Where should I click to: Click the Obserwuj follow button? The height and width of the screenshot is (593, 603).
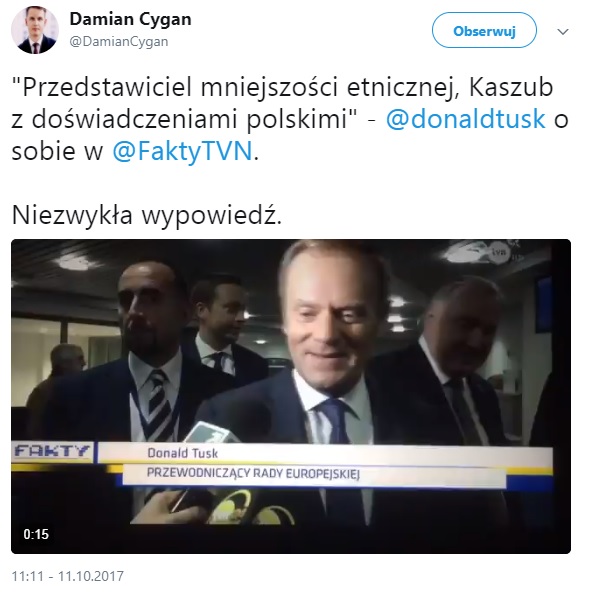[x=484, y=30]
